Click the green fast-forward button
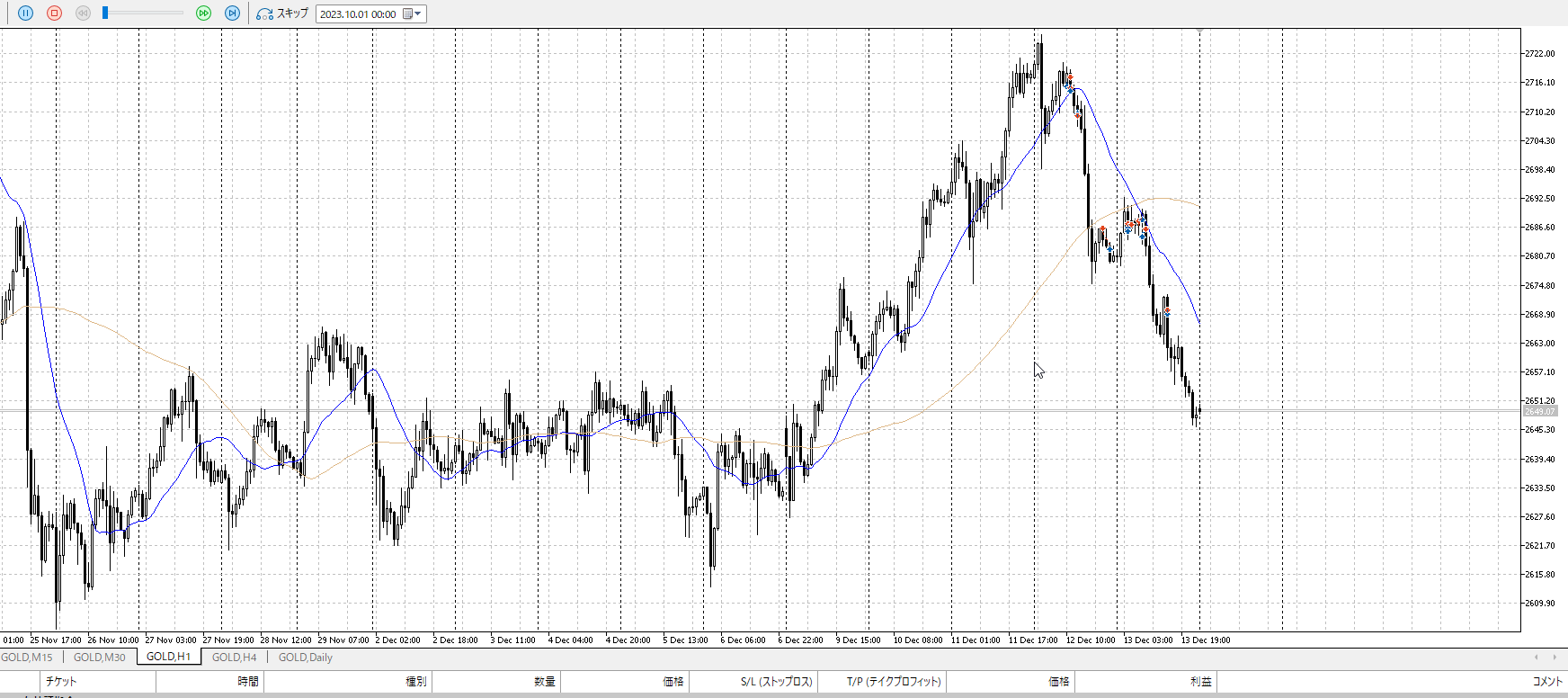Image resolution: width=1568 pixels, height=698 pixels. (203, 13)
